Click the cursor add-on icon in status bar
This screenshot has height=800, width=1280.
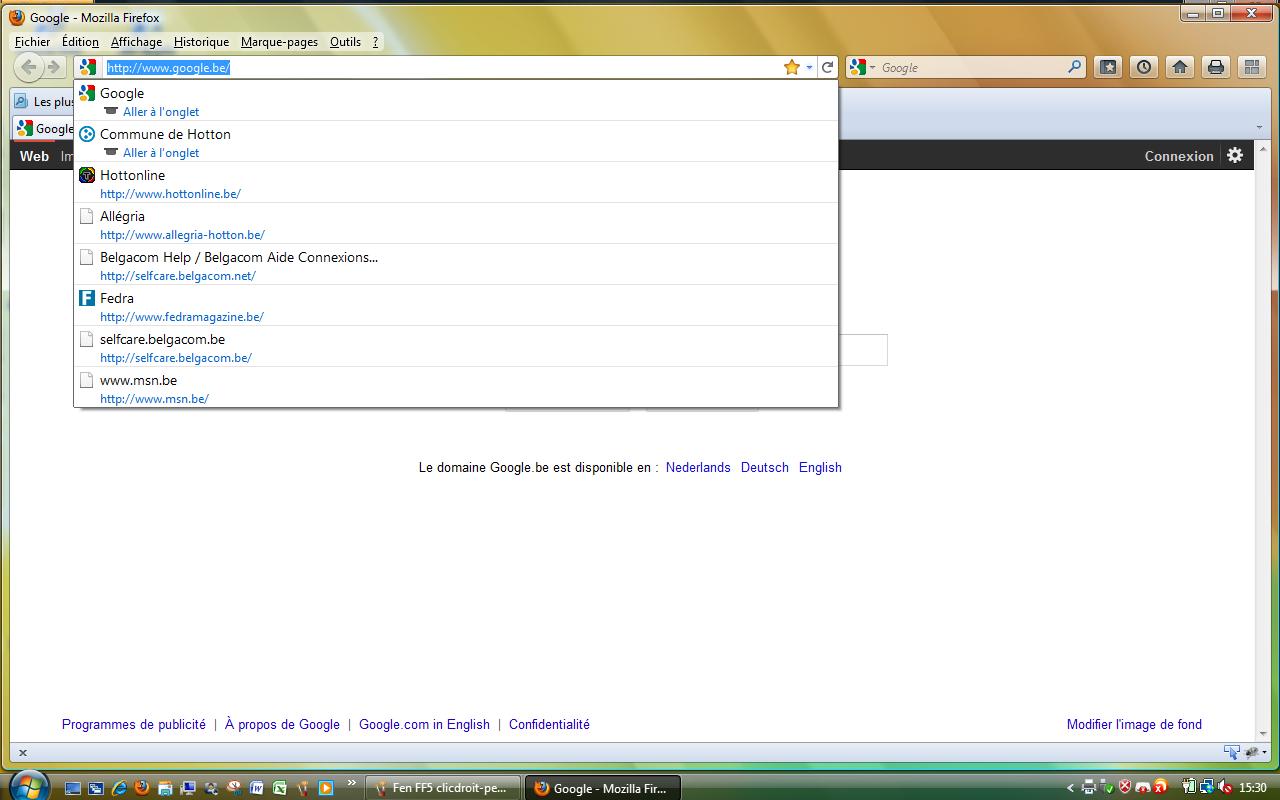coord(1232,752)
